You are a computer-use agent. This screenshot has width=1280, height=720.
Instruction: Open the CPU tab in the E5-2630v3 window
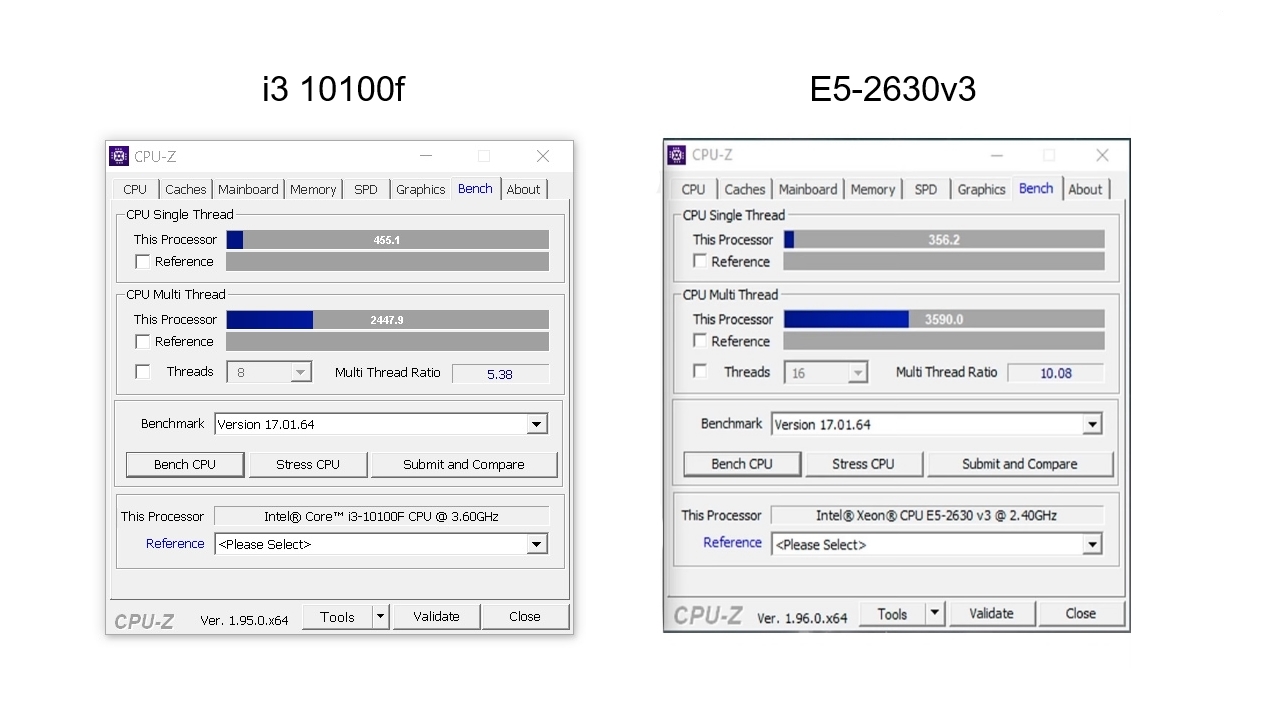pyautogui.click(x=693, y=189)
